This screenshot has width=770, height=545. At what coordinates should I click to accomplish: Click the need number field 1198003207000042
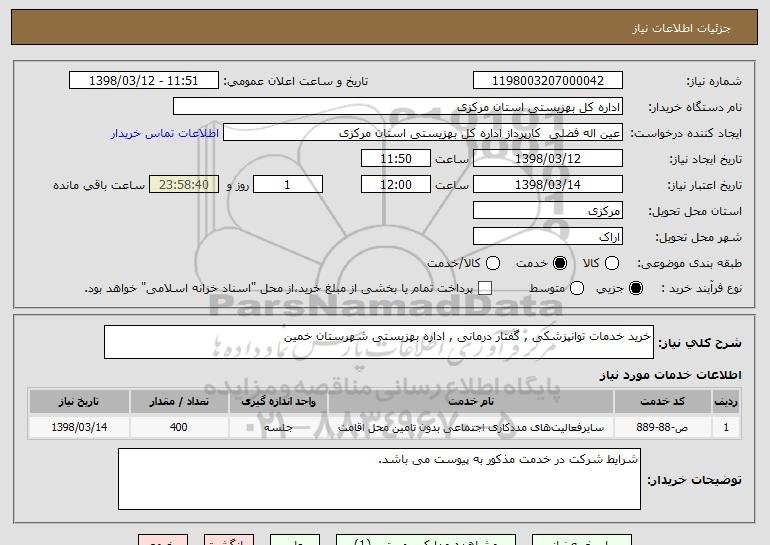(x=548, y=81)
